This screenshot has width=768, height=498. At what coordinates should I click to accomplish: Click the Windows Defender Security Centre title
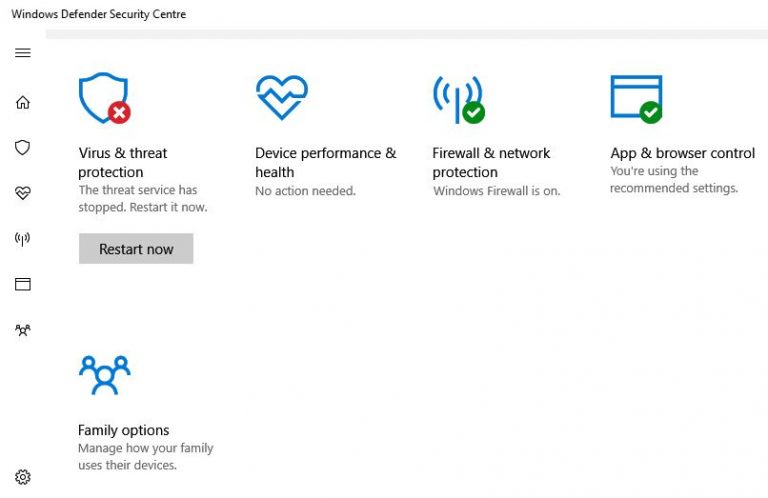pyautogui.click(x=98, y=14)
